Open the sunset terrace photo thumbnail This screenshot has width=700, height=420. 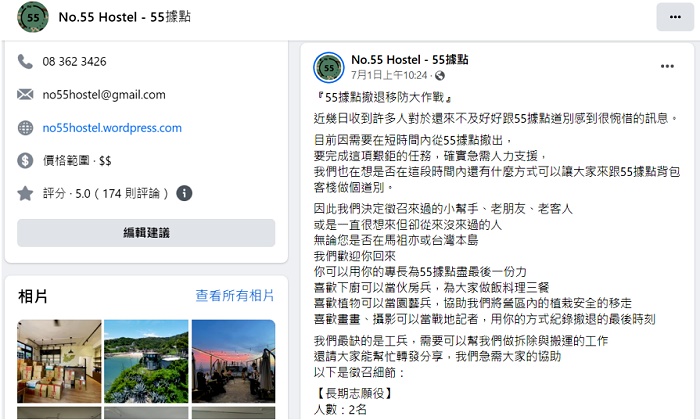(233, 361)
